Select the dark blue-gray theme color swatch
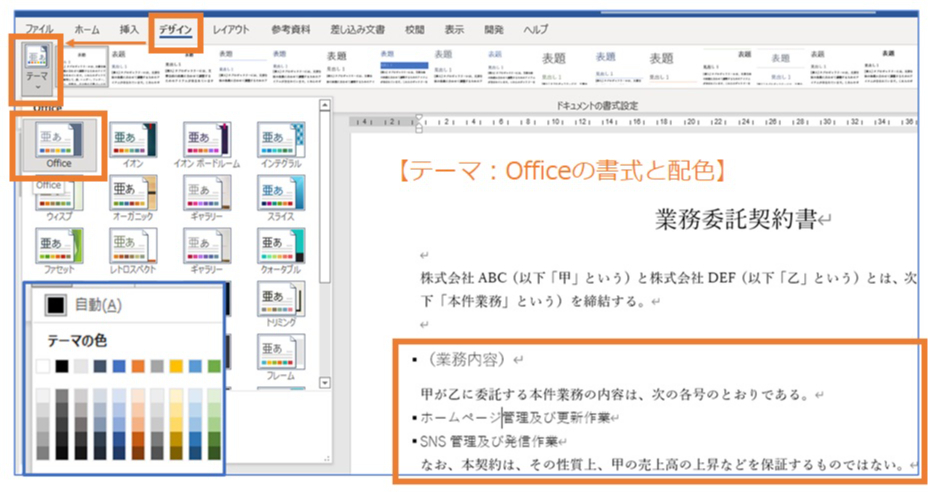This screenshot has width=936, height=492. (x=100, y=366)
